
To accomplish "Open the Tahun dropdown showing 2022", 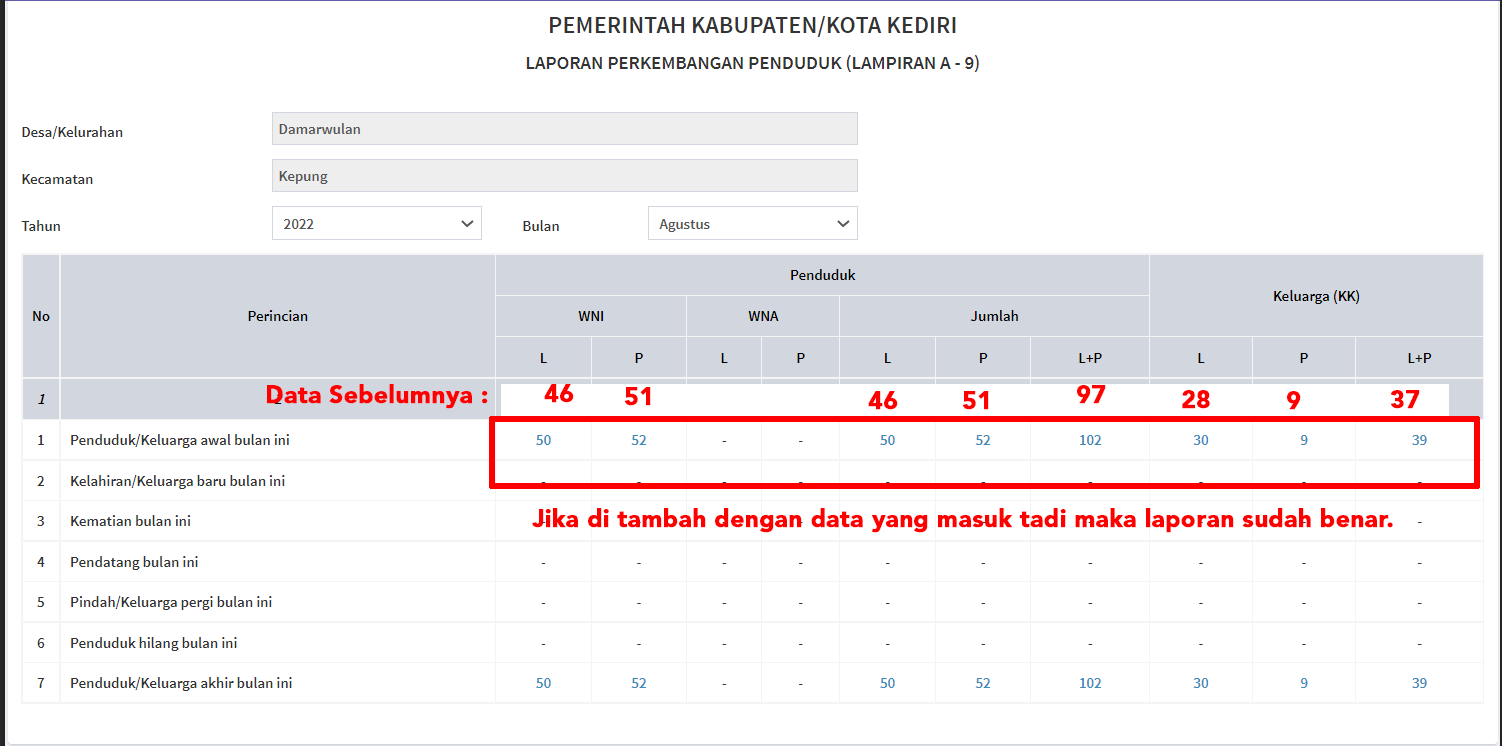I will (376, 222).
